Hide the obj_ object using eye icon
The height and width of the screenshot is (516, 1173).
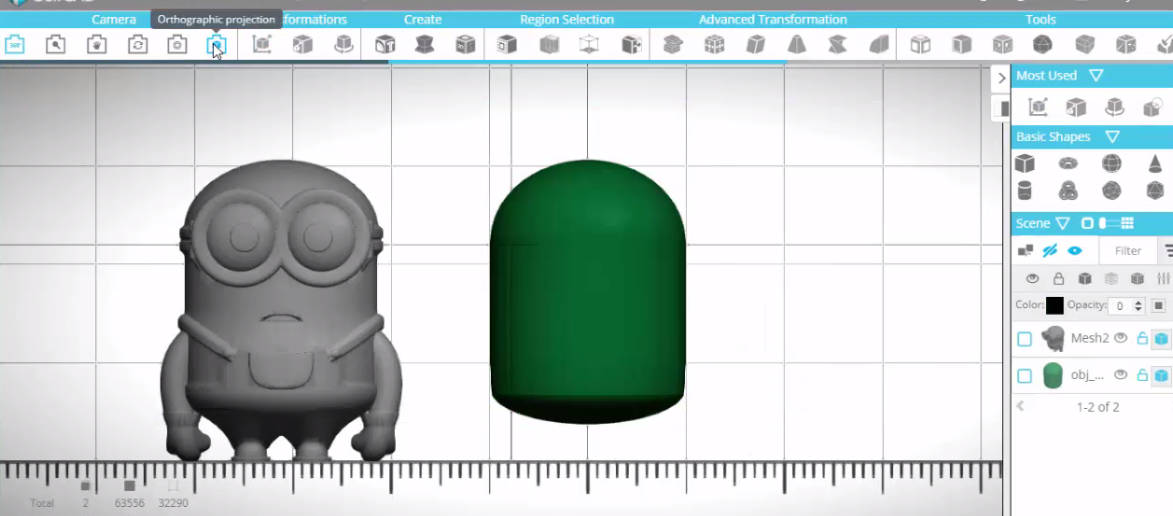coord(1120,375)
